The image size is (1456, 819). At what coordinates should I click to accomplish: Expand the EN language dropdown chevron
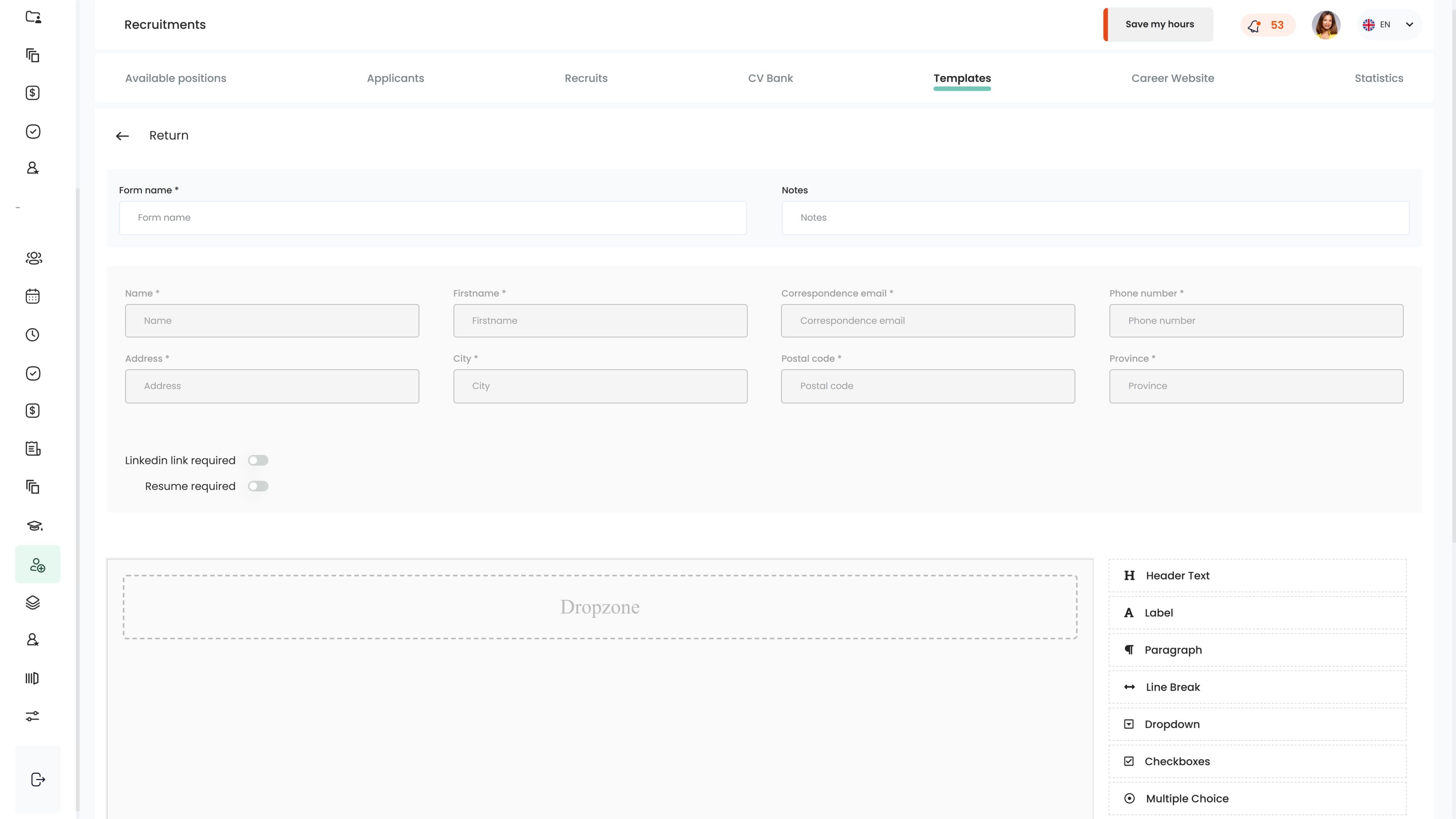pos(1409,24)
